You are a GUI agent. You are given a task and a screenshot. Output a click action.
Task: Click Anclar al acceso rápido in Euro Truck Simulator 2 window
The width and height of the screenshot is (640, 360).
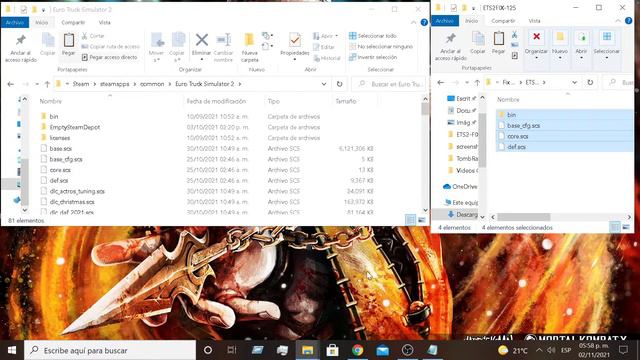tap(20, 48)
